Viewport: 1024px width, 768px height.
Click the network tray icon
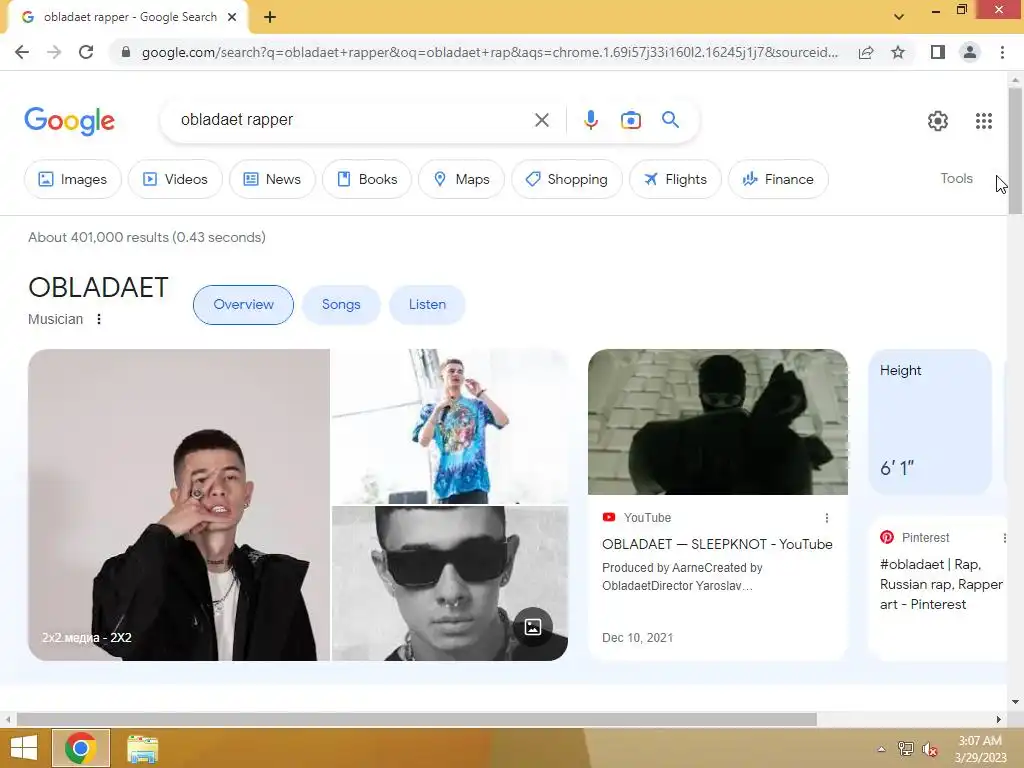click(906, 749)
